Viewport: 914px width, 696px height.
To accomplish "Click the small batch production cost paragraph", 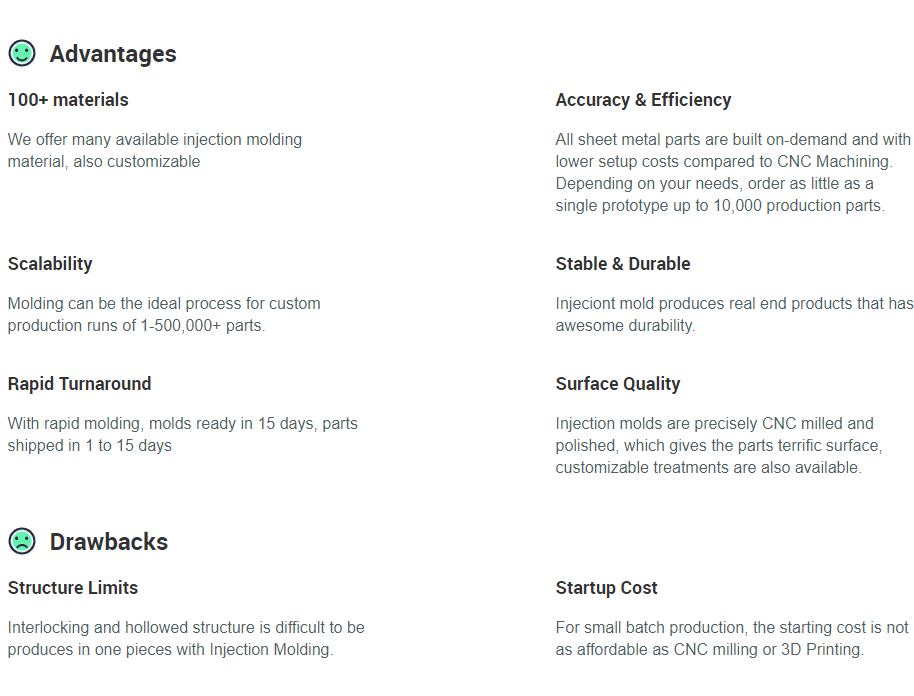I will pyautogui.click(x=732, y=638).
